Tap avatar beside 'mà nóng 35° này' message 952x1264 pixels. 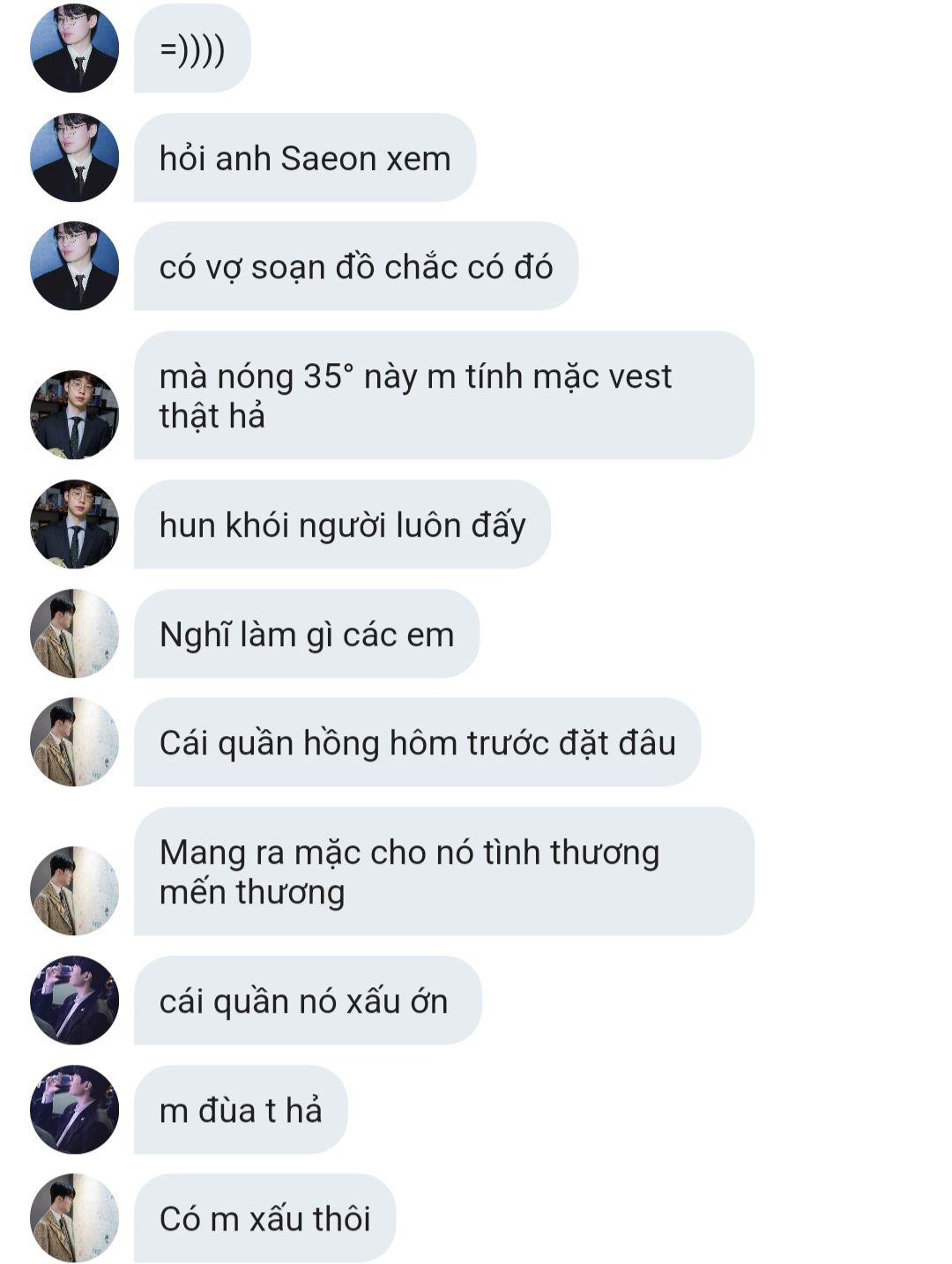(74, 414)
